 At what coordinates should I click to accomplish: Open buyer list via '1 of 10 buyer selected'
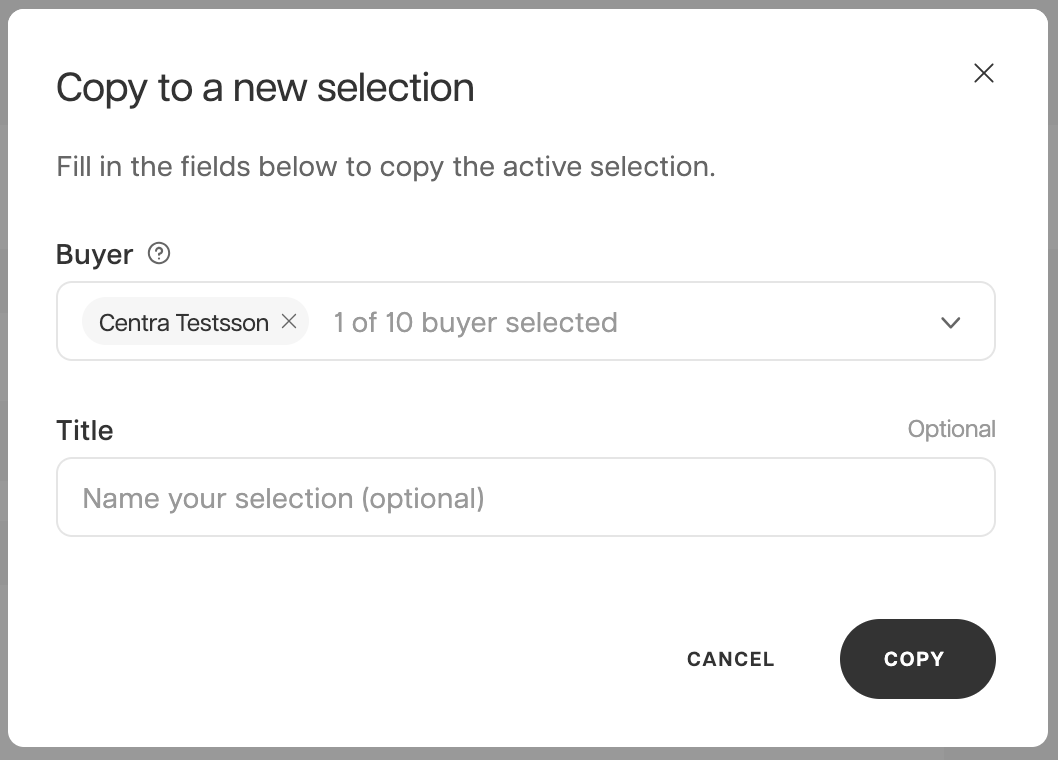pos(475,323)
